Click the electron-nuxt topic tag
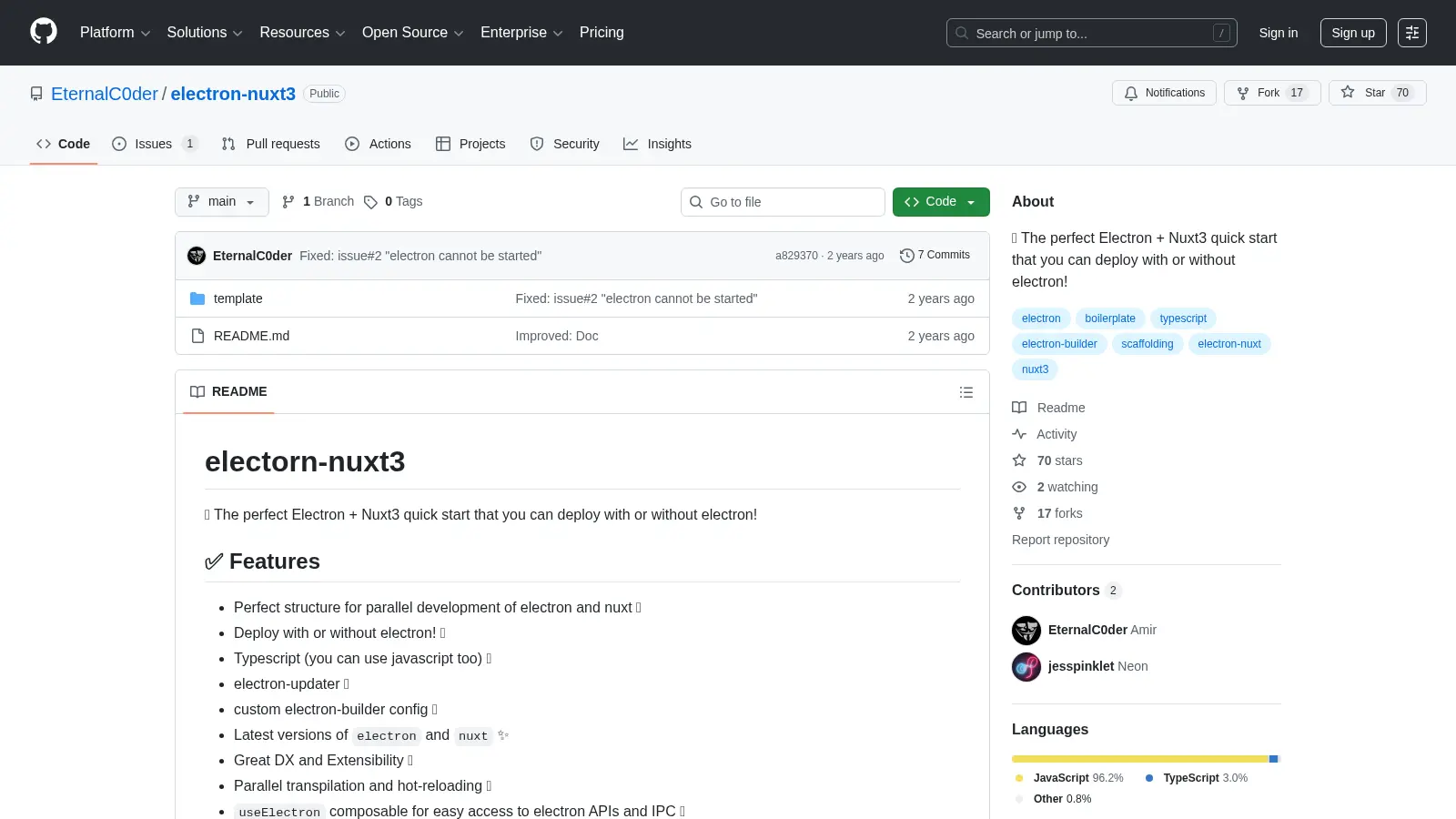The width and height of the screenshot is (1456, 819). tap(1229, 344)
